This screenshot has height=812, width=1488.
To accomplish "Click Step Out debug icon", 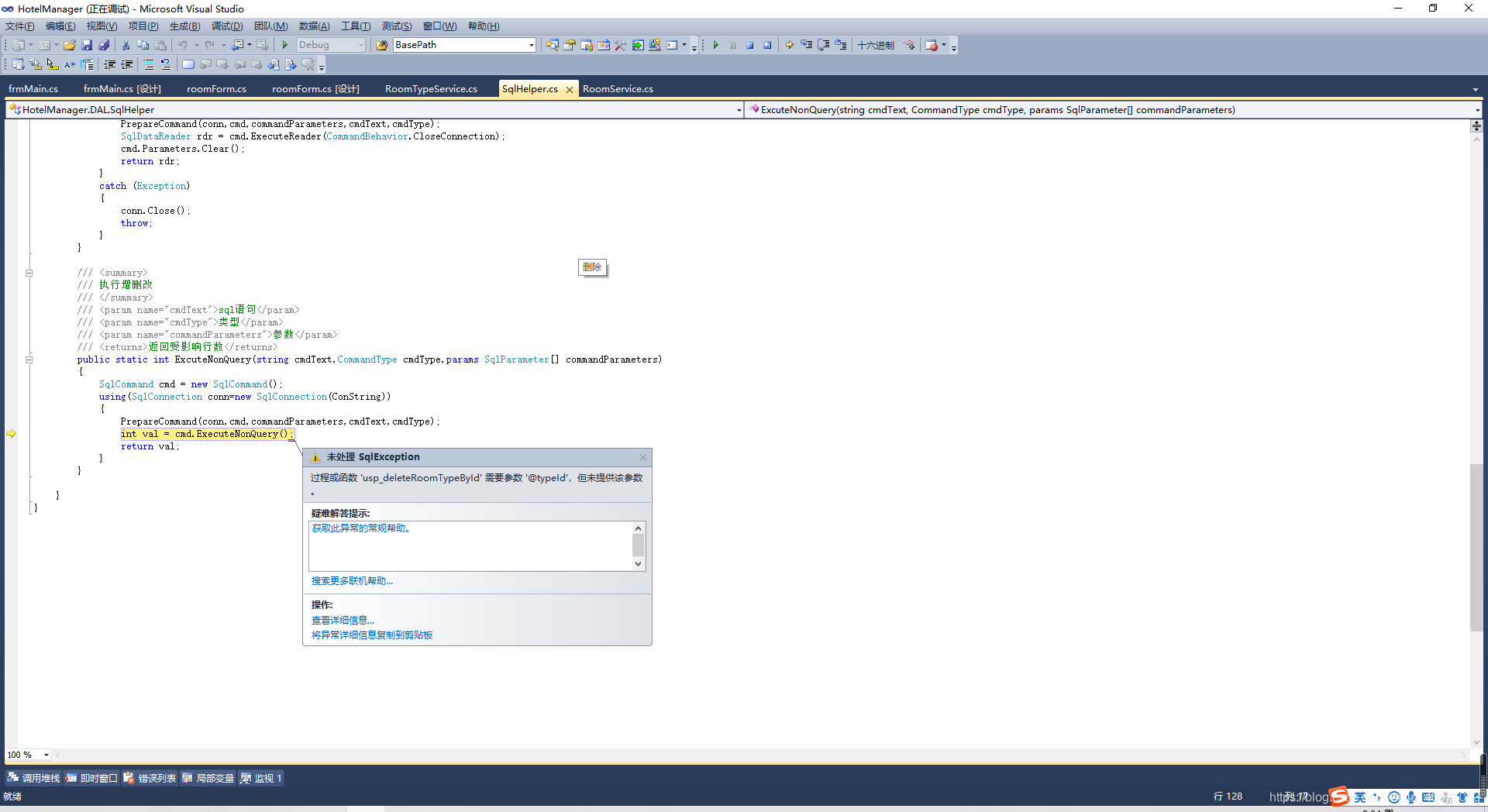I will (841, 46).
